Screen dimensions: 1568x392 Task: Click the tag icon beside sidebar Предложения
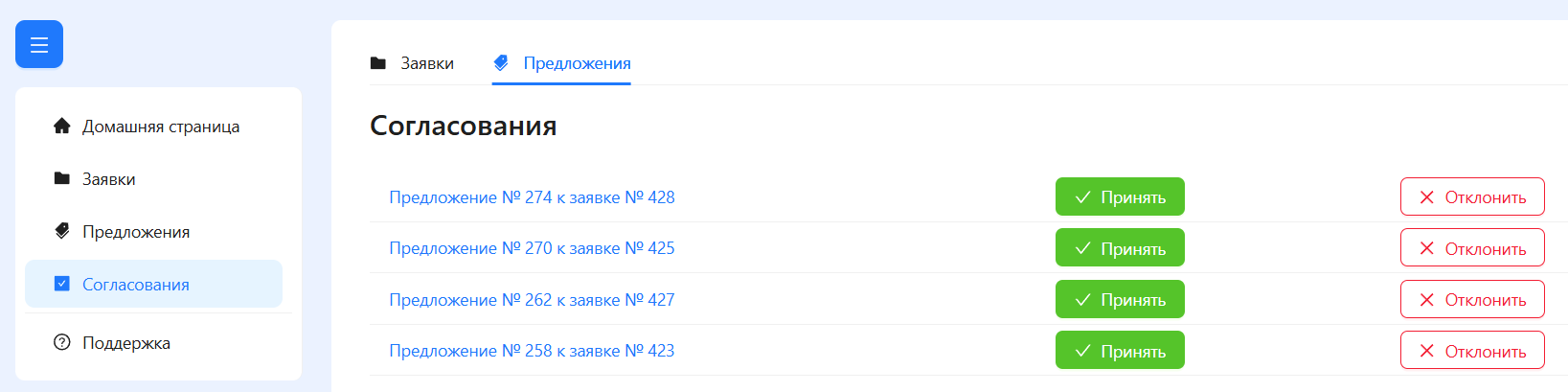[x=62, y=231]
